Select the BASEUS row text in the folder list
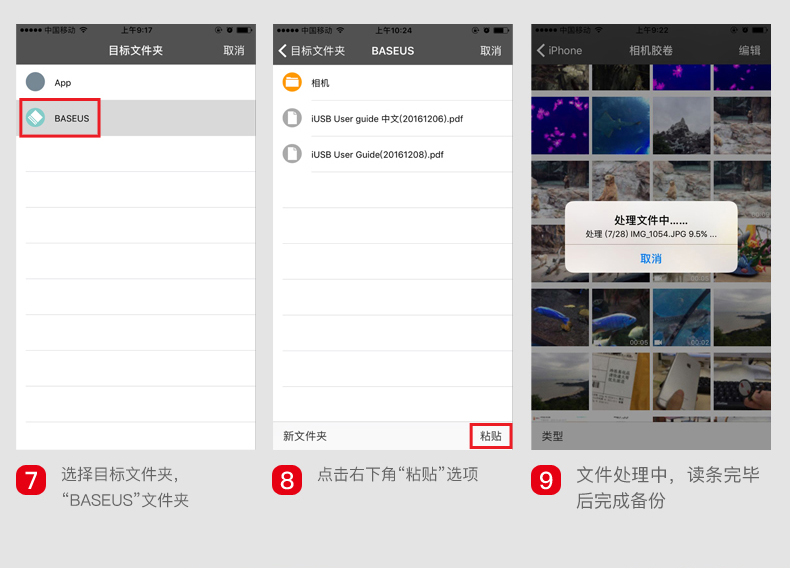This screenshot has width=790, height=569. 72,118
